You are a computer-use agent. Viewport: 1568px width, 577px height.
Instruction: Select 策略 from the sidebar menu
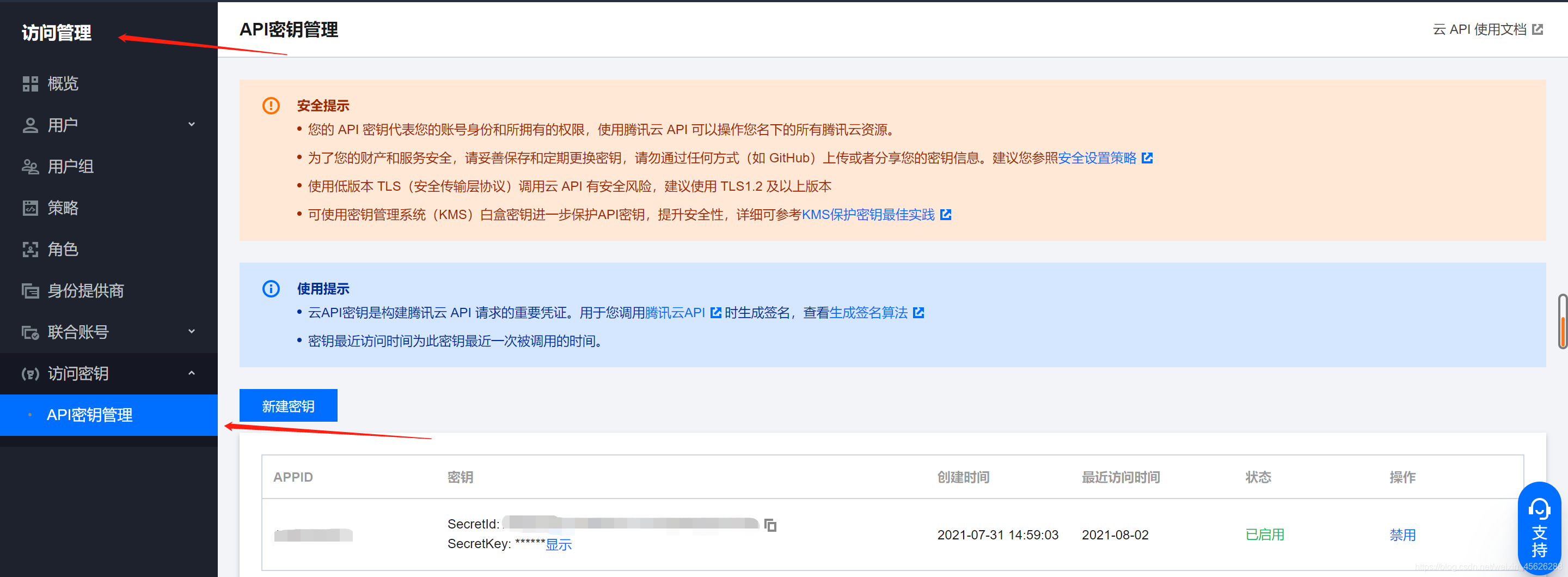pyautogui.click(x=63, y=208)
